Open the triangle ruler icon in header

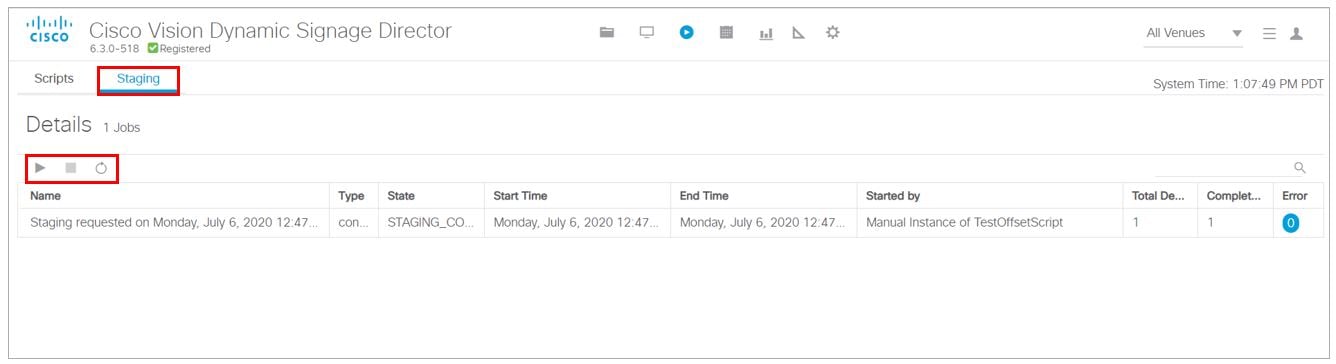coord(798,33)
